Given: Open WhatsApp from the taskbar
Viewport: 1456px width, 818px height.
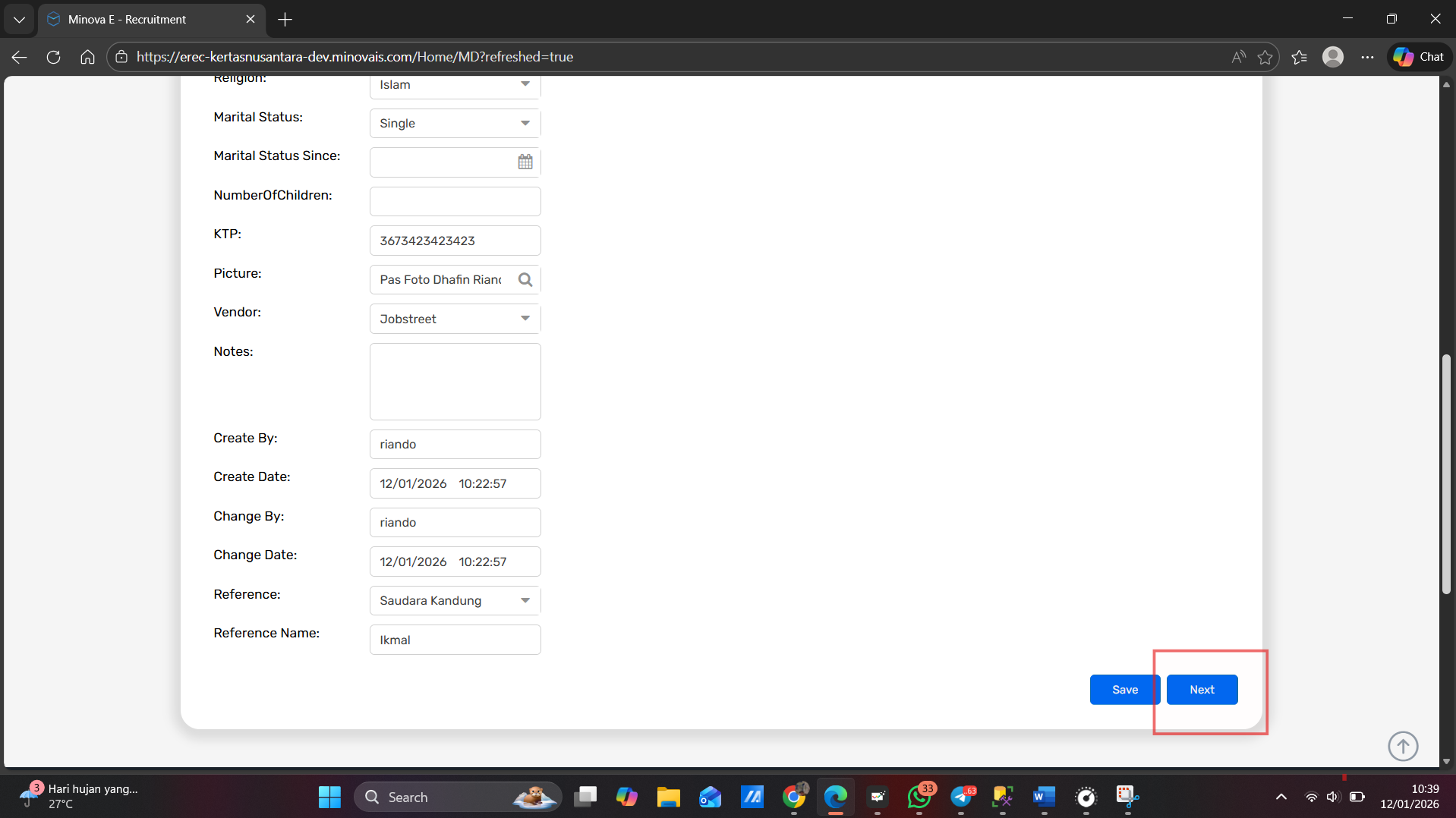Looking at the screenshot, I should click(x=919, y=797).
